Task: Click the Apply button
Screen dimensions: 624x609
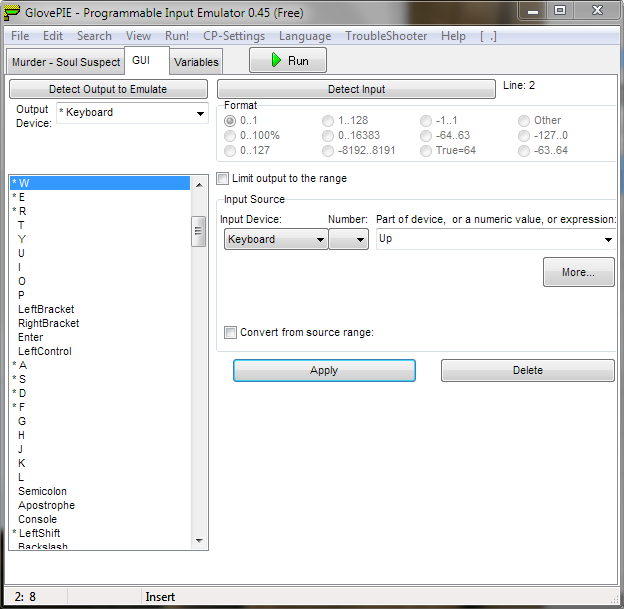Action: tap(324, 371)
